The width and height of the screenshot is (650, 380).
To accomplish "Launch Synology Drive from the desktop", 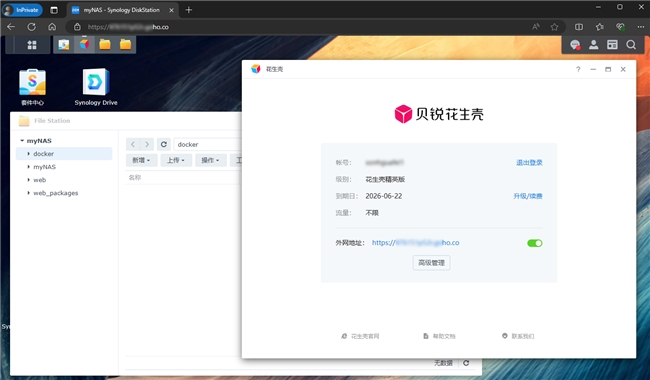I will pyautogui.click(x=96, y=87).
